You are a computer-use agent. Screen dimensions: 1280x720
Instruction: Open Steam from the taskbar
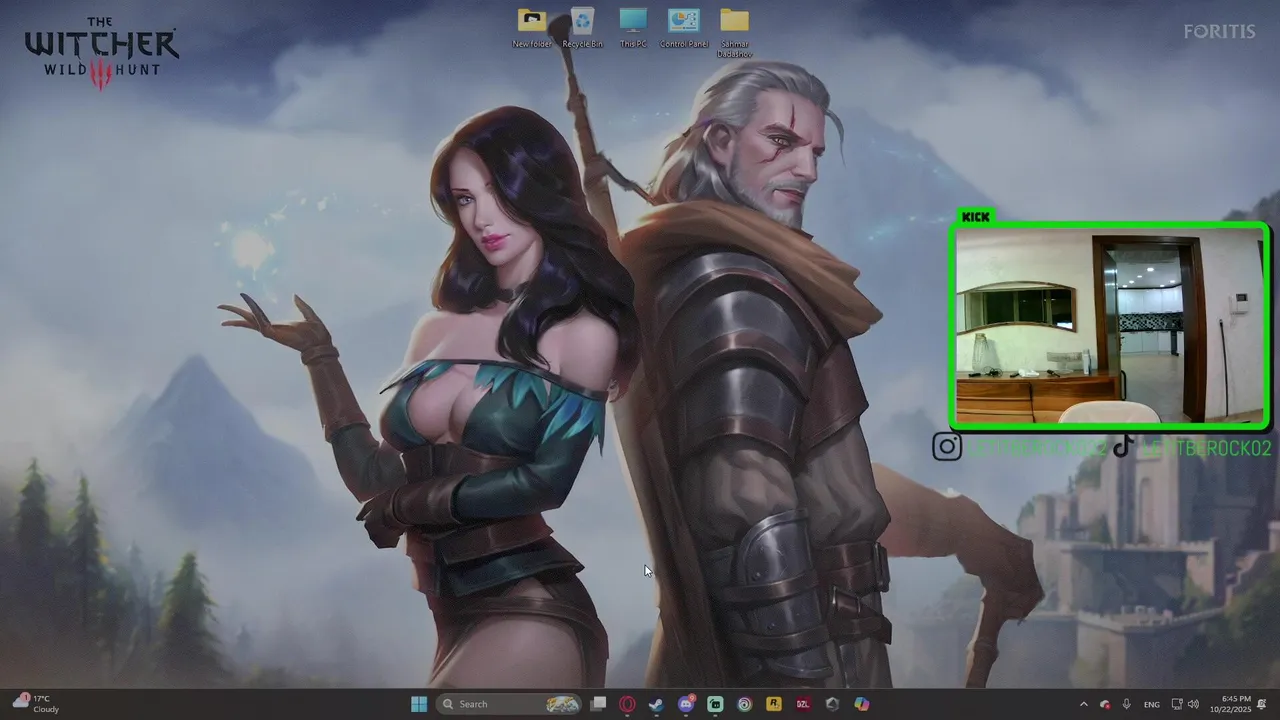(x=656, y=704)
